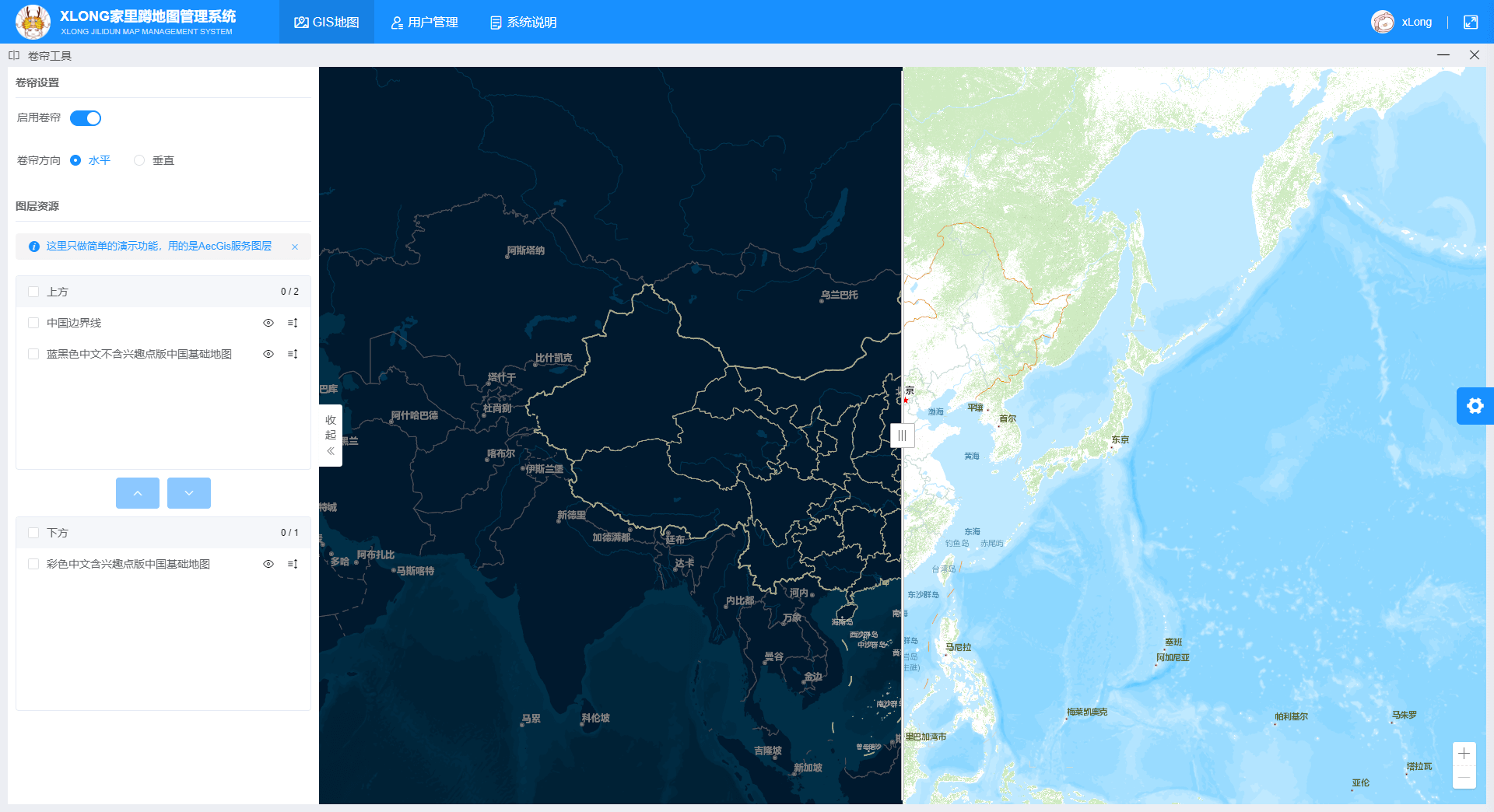Click the 0 / 1 count label
1494x812 pixels.
(289, 533)
